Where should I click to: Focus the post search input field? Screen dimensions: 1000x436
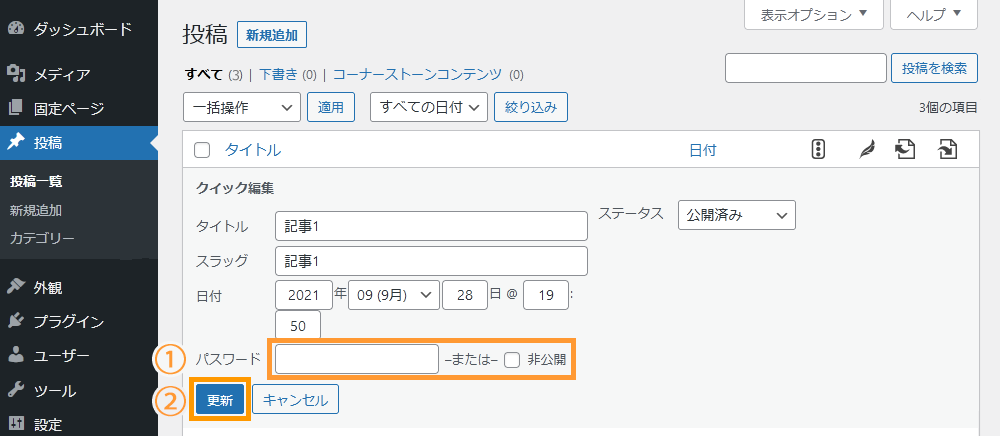(x=806, y=68)
